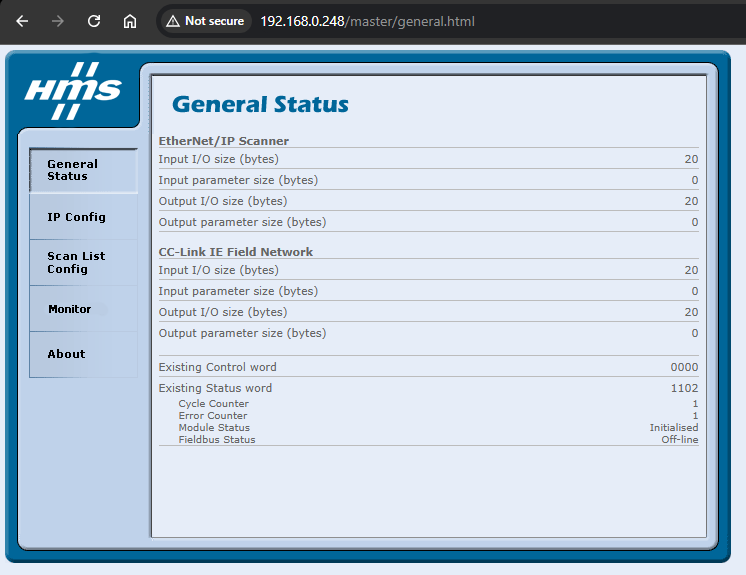Screen dimensions: 746x575
Task: Click the Fieldbus Status label
Action: (216, 439)
